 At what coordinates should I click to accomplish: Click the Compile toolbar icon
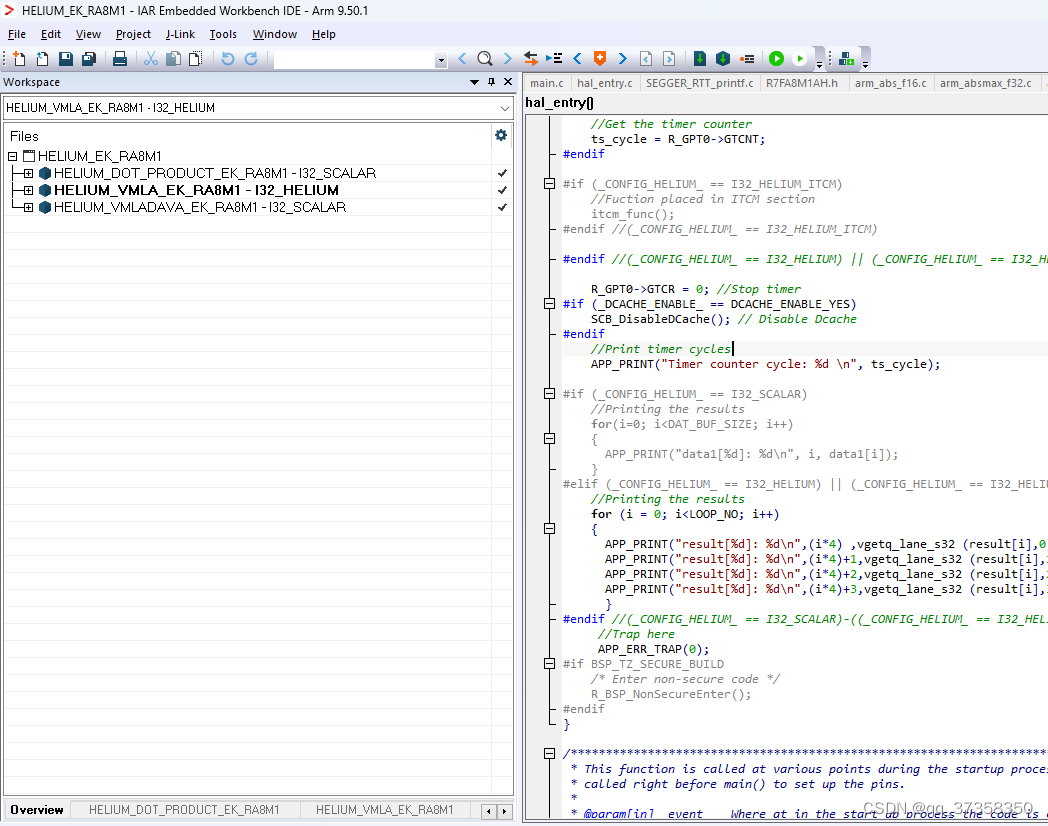click(700, 59)
